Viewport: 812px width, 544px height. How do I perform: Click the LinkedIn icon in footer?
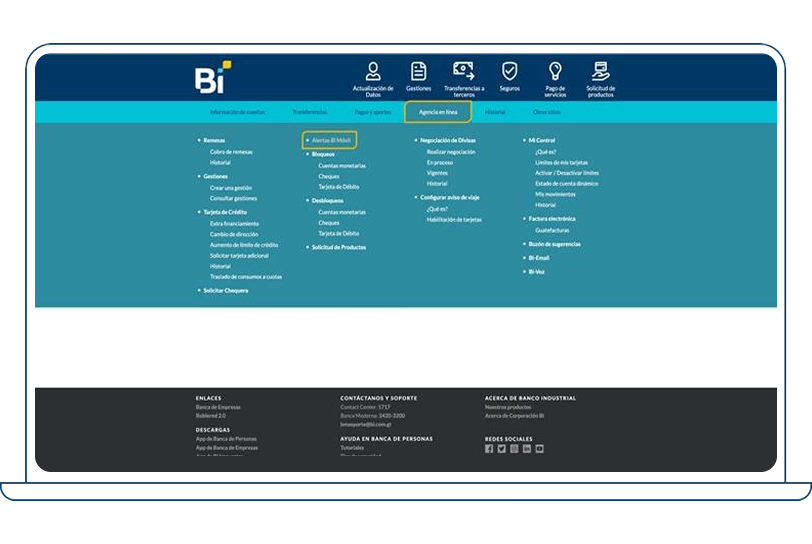[x=527, y=449]
